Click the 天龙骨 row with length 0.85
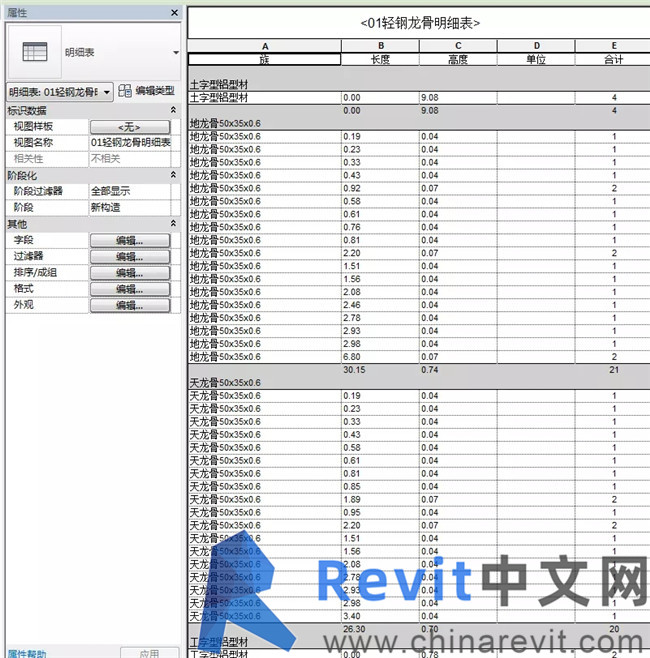Image resolution: width=650 pixels, height=658 pixels. coord(419,486)
